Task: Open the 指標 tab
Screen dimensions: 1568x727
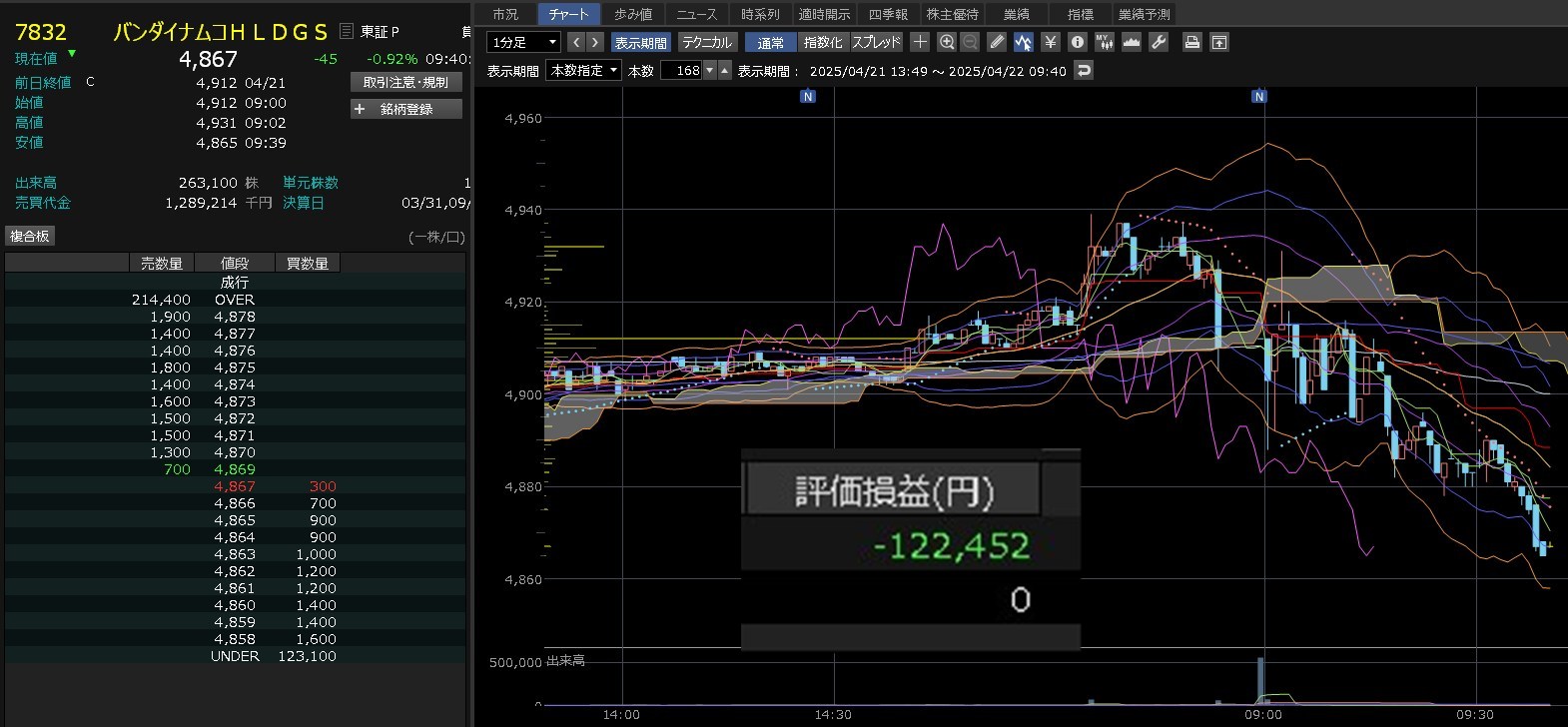Action: (1080, 14)
